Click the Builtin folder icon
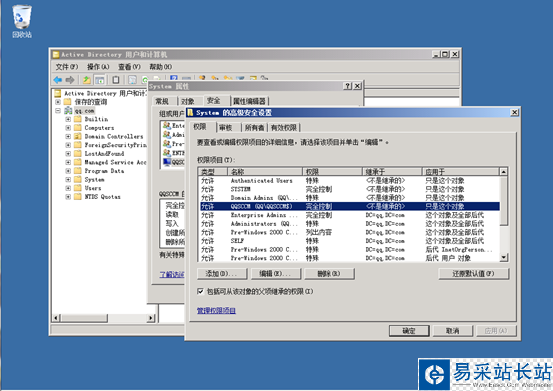The width and height of the screenshot is (553, 391). pyautogui.click(x=78, y=119)
